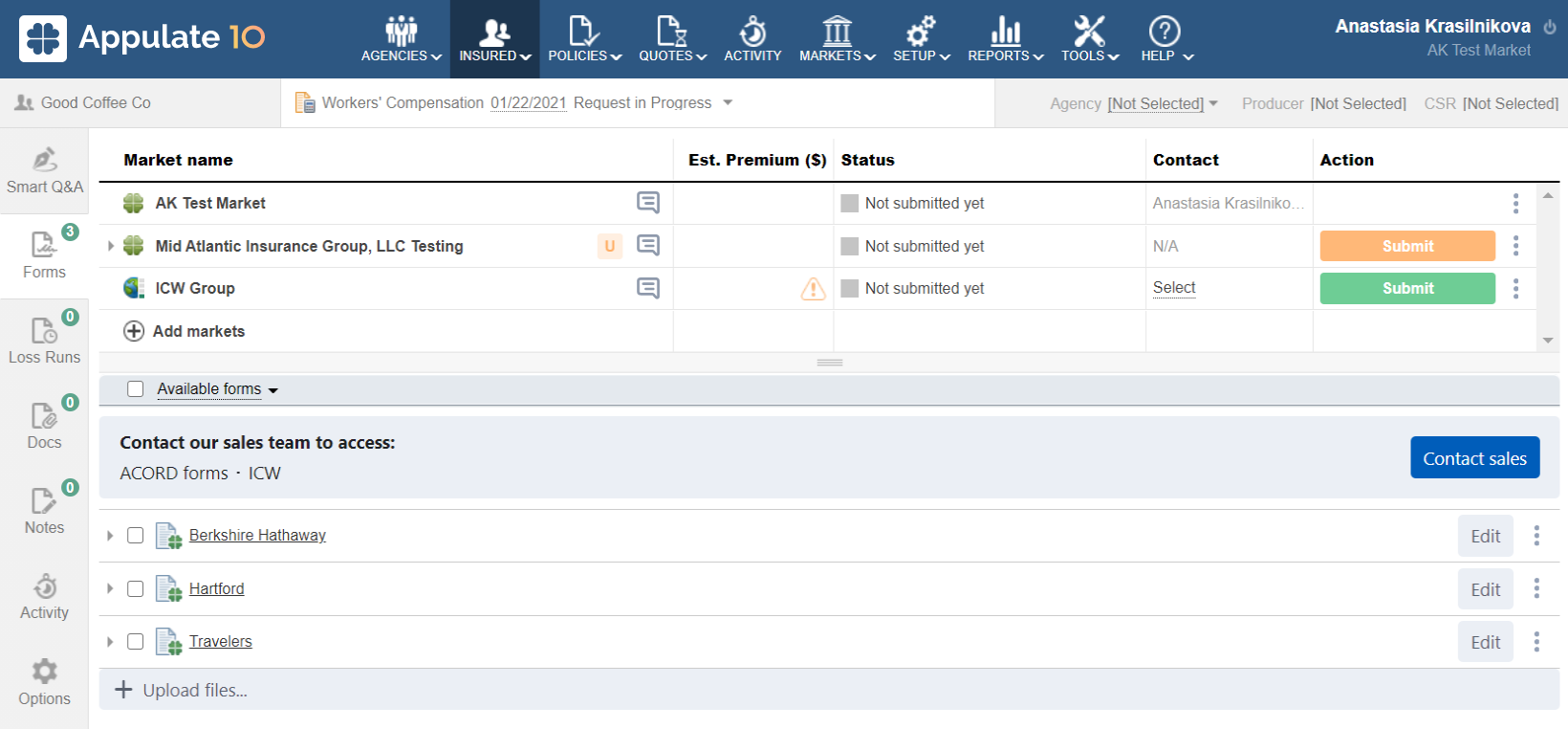
Task: Click the panel splitter handle
Action: click(830, 363)
